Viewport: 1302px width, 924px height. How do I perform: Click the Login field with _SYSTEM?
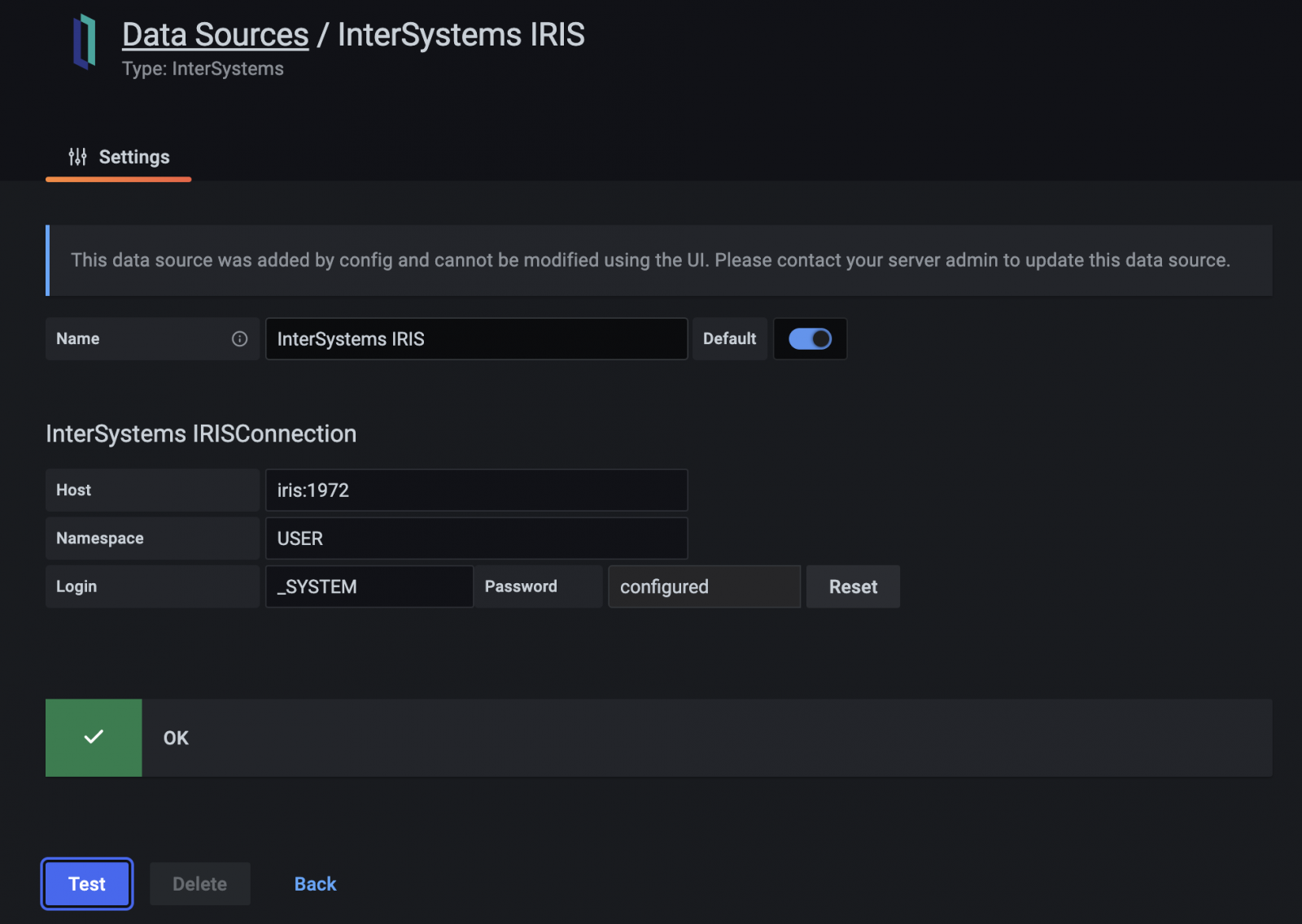pyautogui.click(x=369, y=587)
